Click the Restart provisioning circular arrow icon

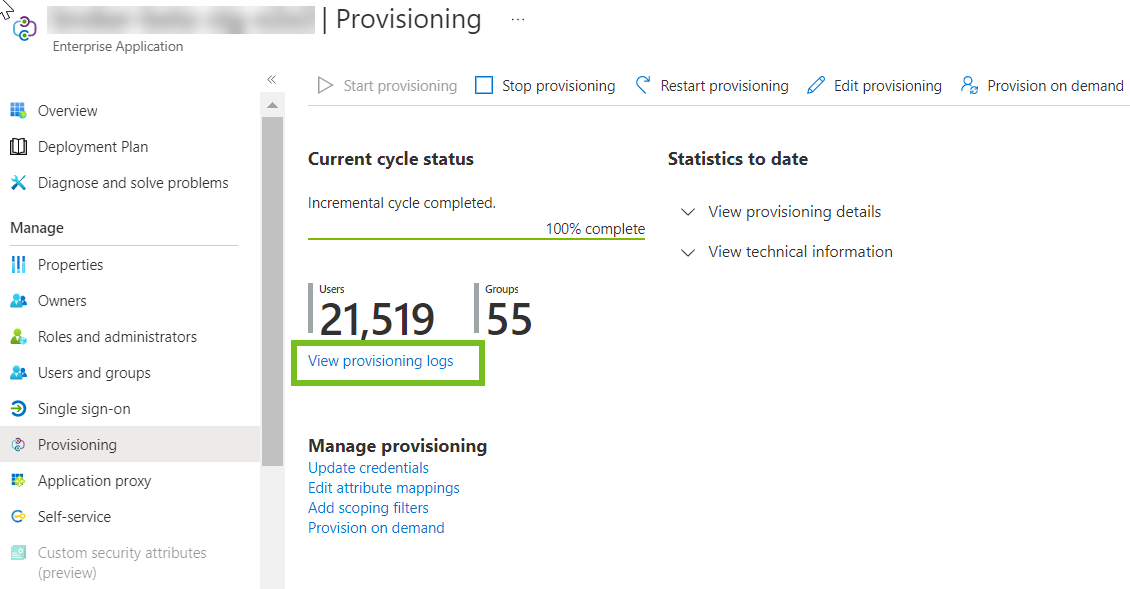(643, 85)
